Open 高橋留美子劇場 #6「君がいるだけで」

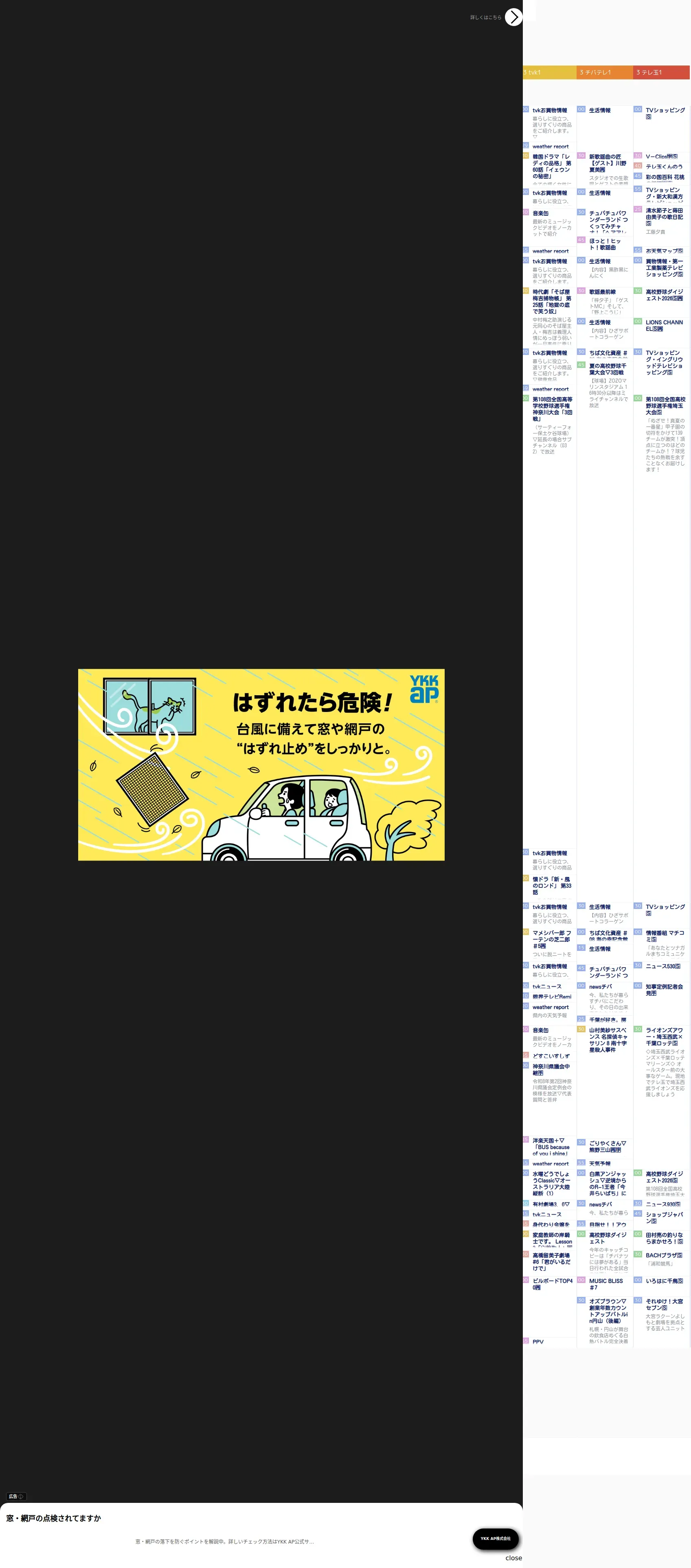(x=552, y=1262)
